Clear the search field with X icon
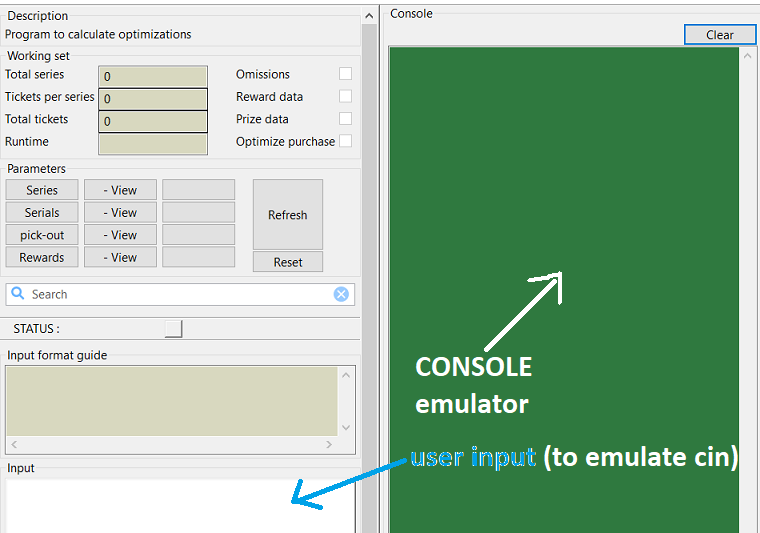 [341, 294]
